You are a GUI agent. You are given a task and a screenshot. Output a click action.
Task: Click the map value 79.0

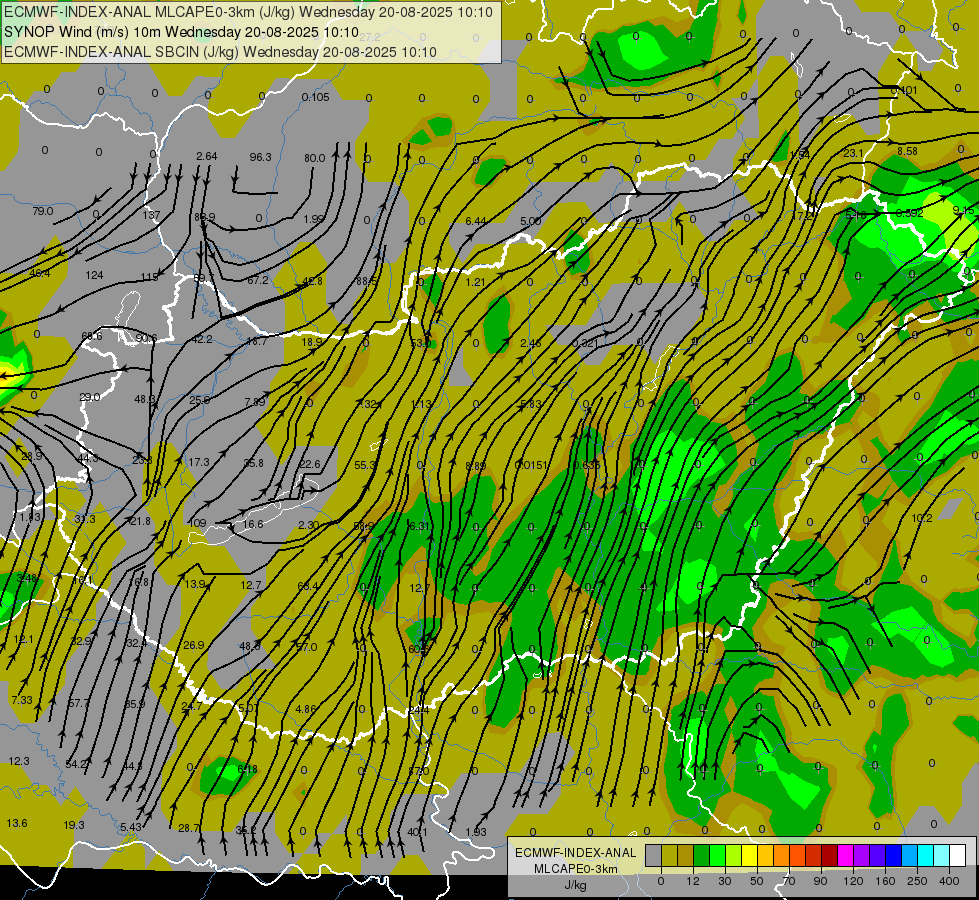pyautogui.click(x=42, y=211)
